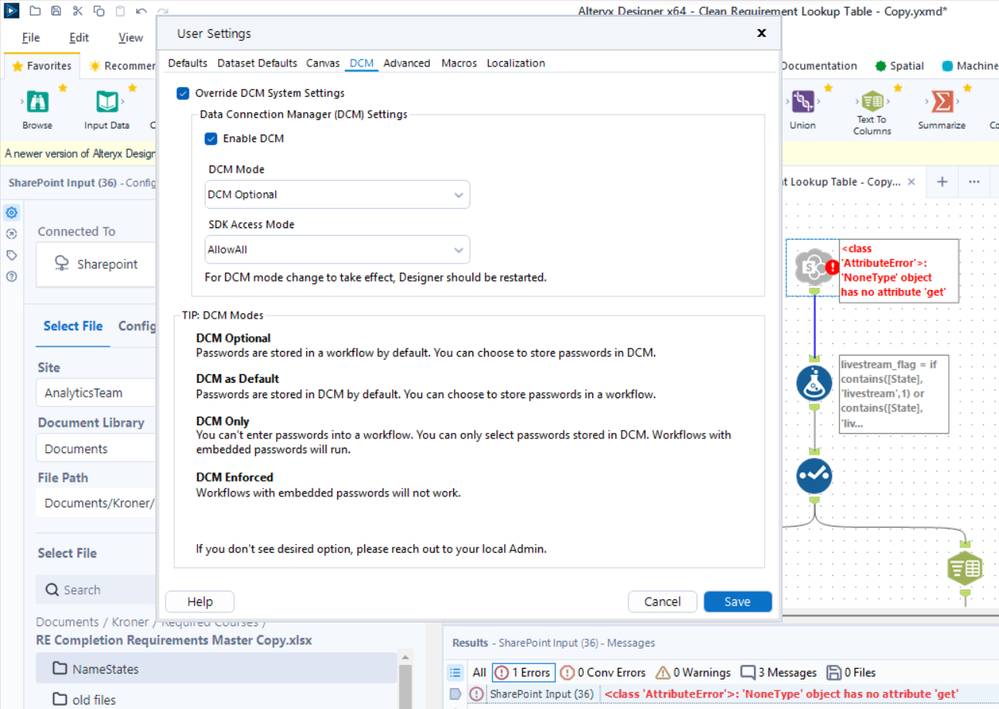Click the Save button in User Settings
Image resolution: width=999 pixels, height=709 pixels.
click(738, 601)
